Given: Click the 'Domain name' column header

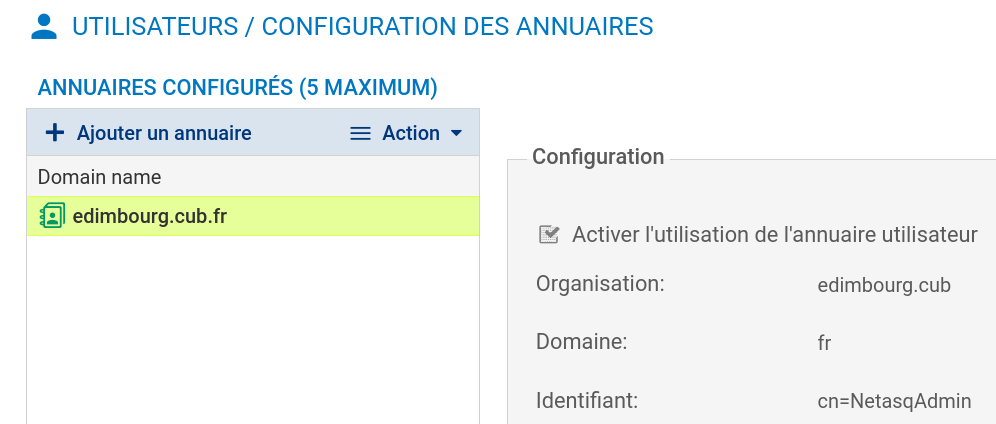Looking at the screenshot, I should click(x=100, y=177).
